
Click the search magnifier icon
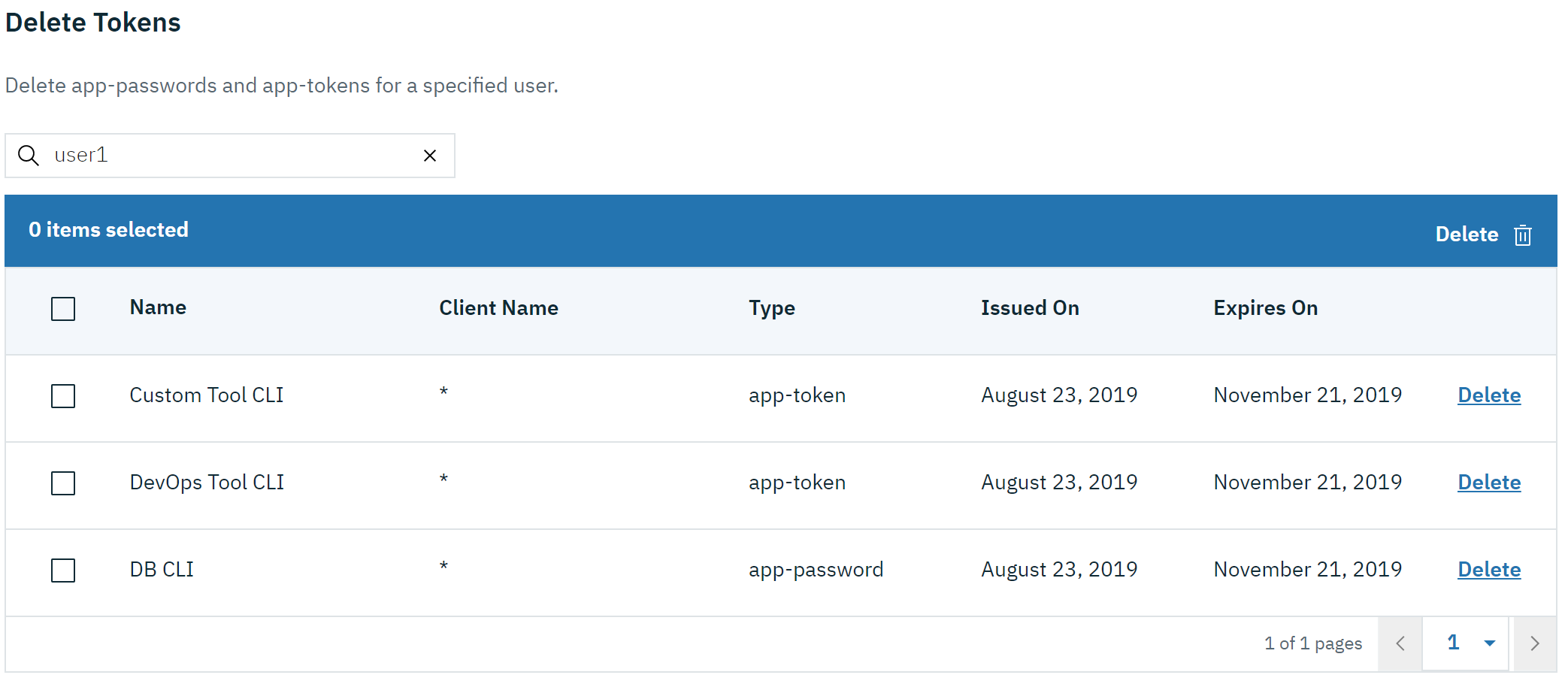[29, 156]
